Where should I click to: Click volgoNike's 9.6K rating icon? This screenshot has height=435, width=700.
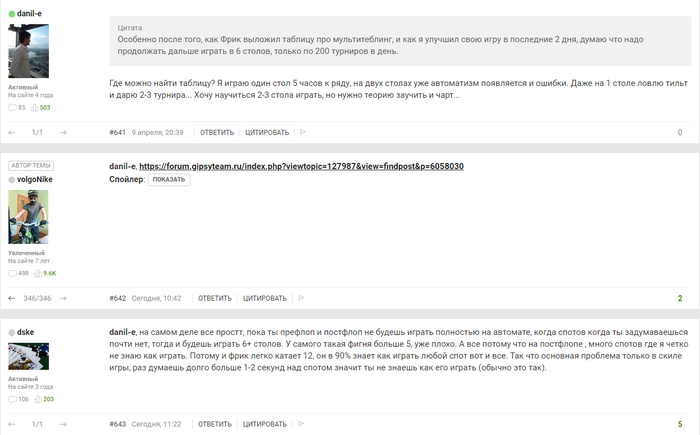[38, 273]
